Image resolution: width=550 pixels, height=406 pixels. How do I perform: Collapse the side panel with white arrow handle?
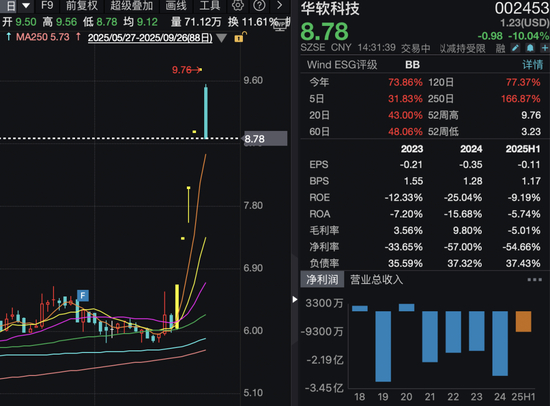(x=295, y=299)
